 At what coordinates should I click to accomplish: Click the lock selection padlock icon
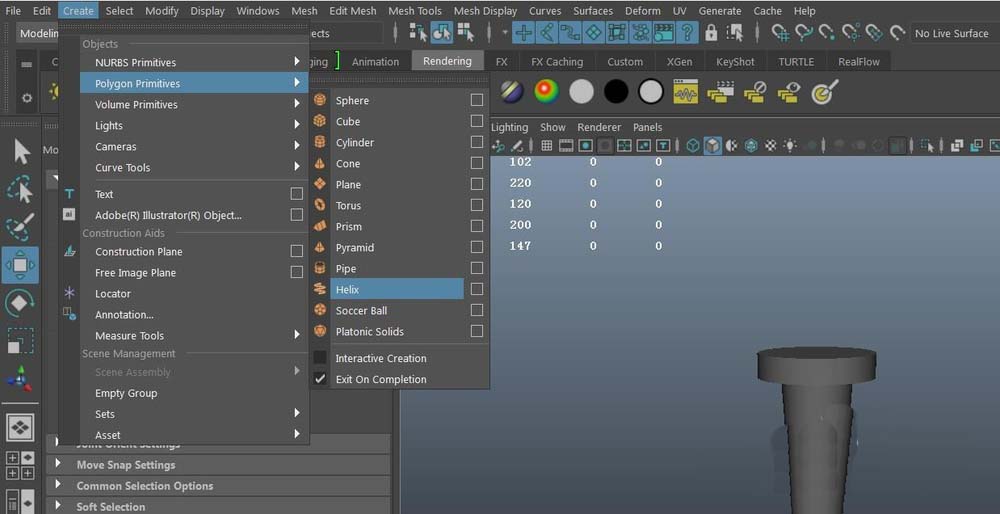tap(711, 33)
